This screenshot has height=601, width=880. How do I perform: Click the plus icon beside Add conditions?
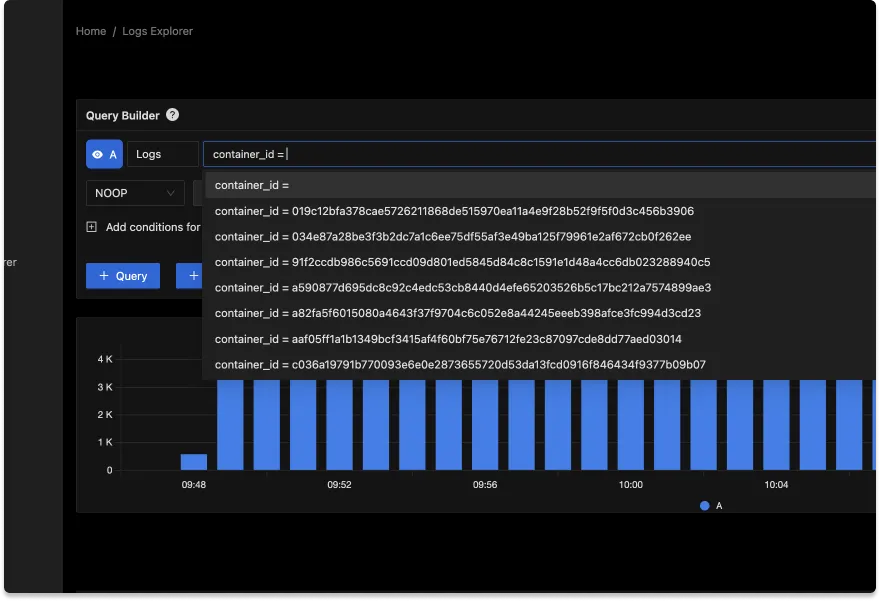click(x=91, y=227)
